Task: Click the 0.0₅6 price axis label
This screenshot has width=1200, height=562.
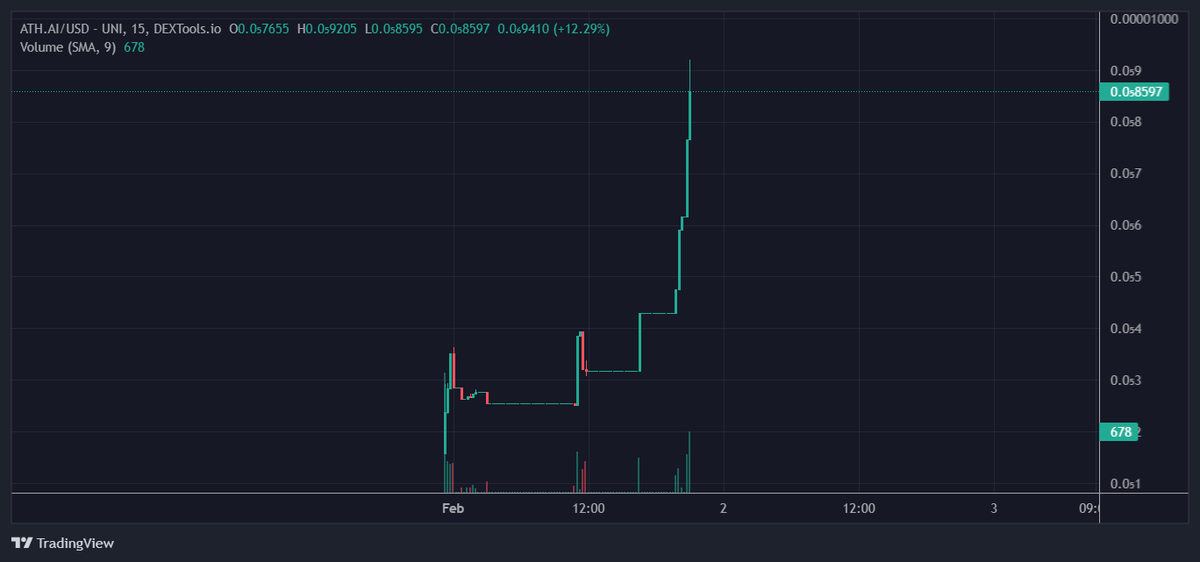Action: (x=1126, y=226)
